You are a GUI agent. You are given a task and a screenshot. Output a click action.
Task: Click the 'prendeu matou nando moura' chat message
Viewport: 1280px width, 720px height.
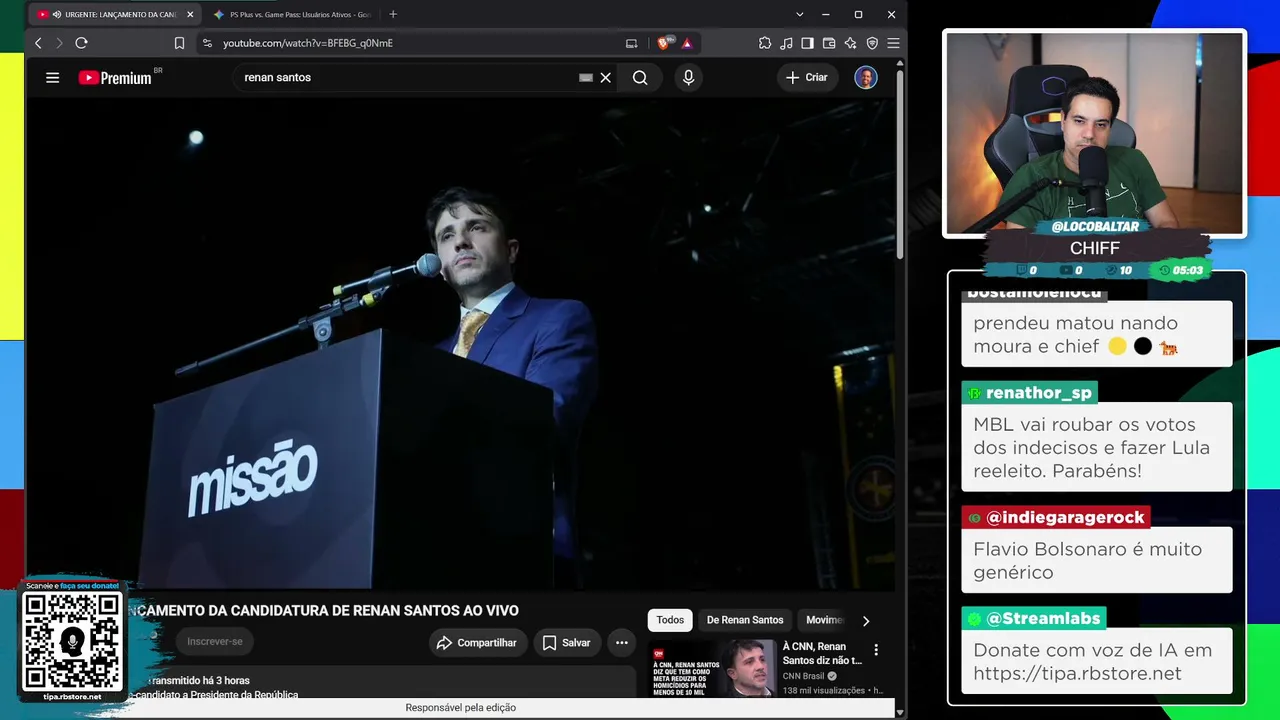click(x=1097, y=334)
